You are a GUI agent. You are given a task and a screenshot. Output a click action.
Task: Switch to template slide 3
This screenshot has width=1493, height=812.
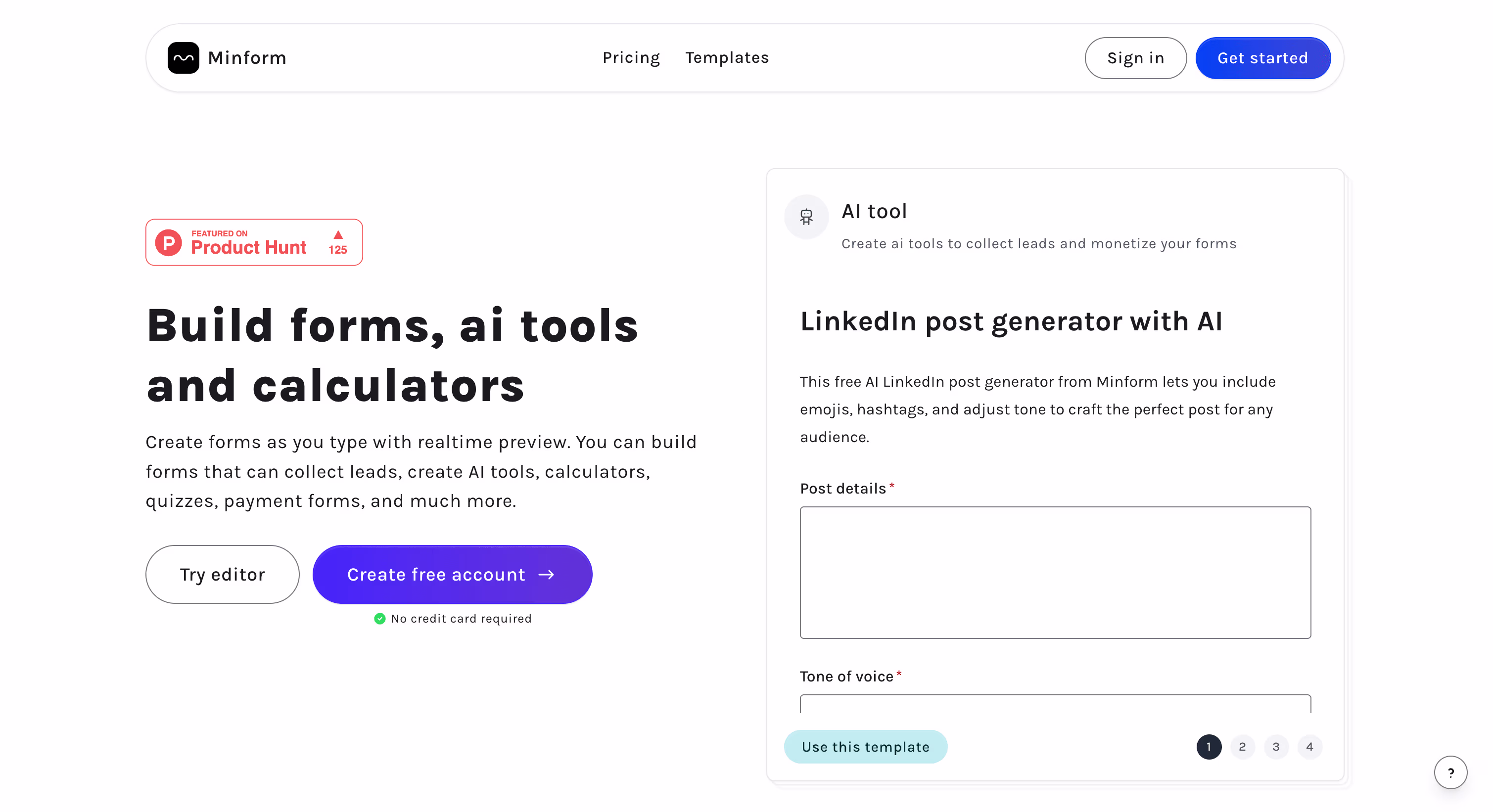click(1276, 747)
